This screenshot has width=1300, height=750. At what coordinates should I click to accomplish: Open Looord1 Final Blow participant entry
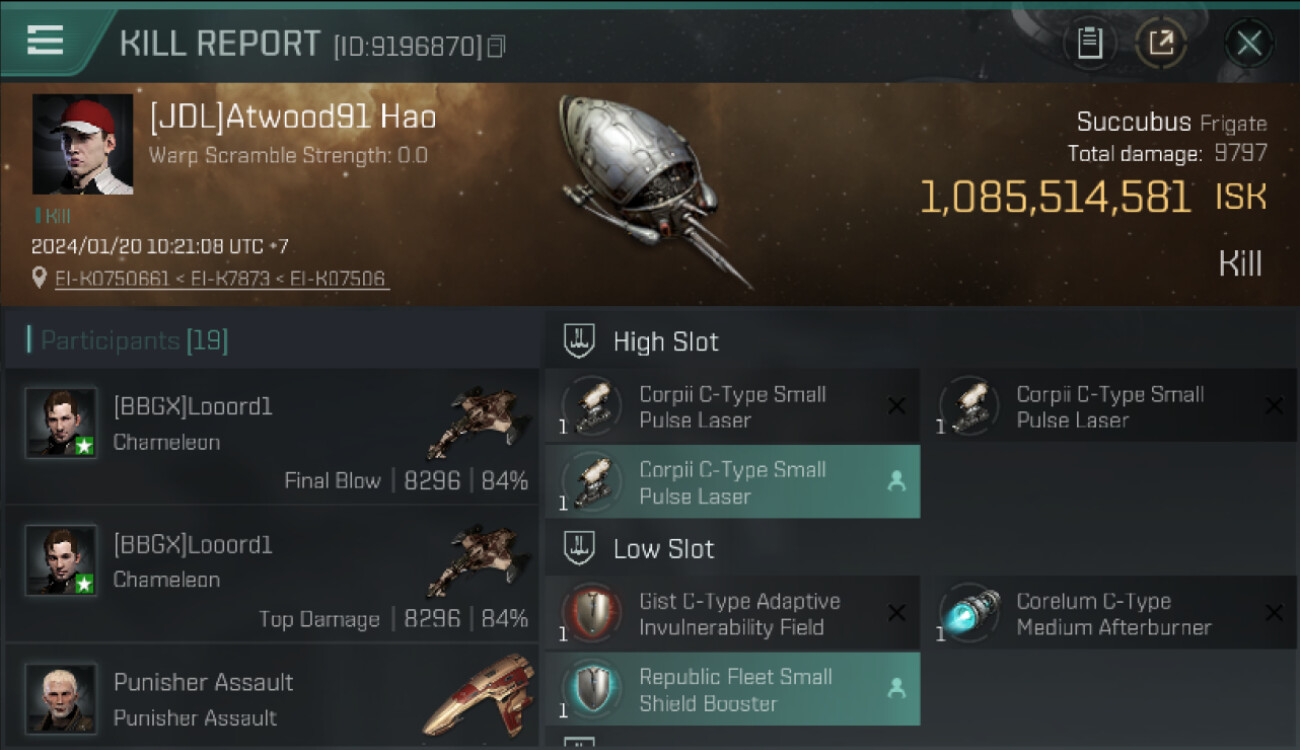(271, 437)
